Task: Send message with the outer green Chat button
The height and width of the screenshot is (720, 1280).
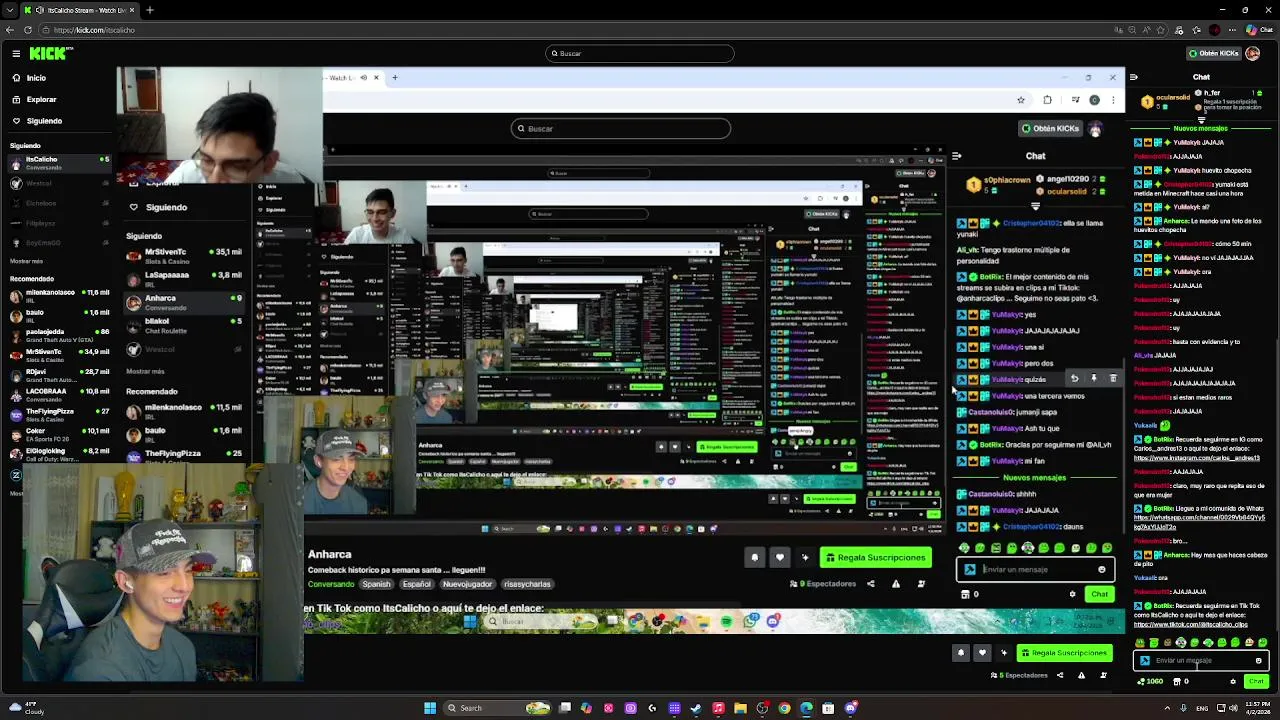Action: click(x=1256, y=681)
